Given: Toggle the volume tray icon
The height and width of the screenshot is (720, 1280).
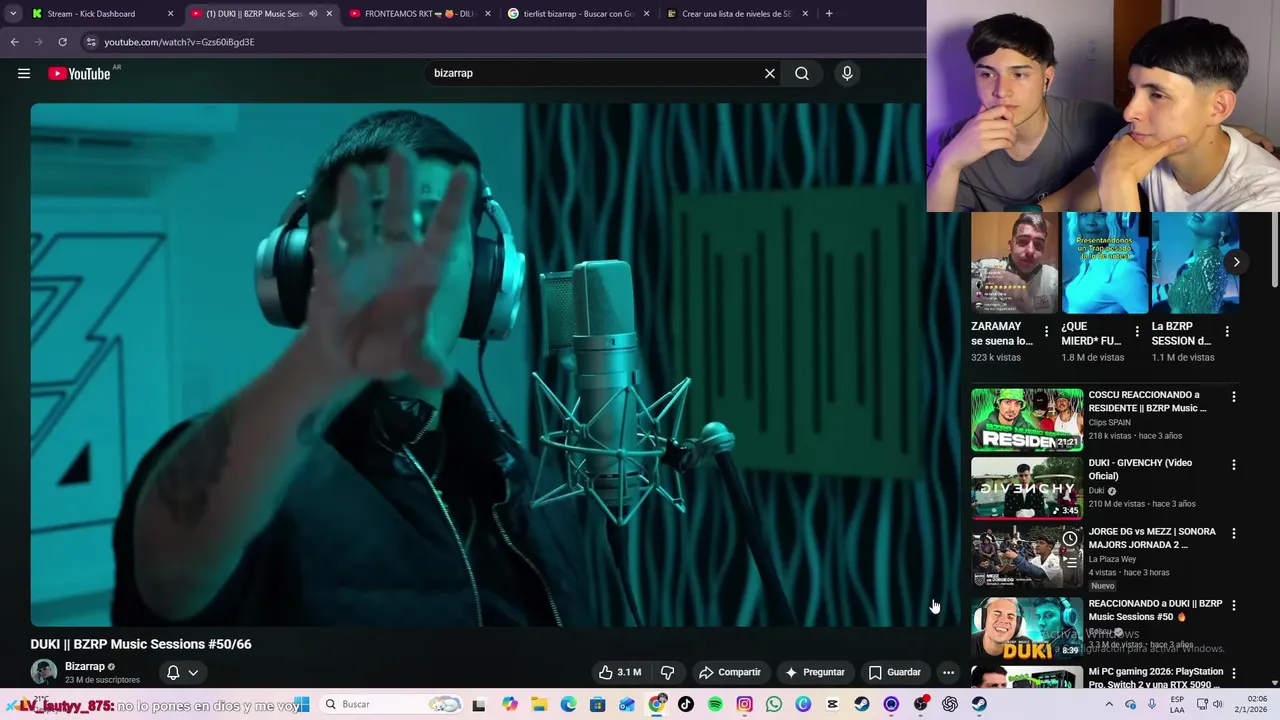Looking at the screenshot, I should pos(1217,704).
